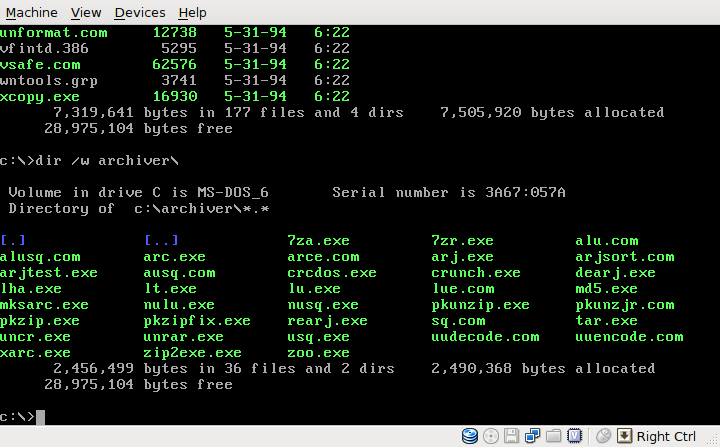Click the pkunzip.exe file name
Screen dimensions: 720x447
click(481, 305)
